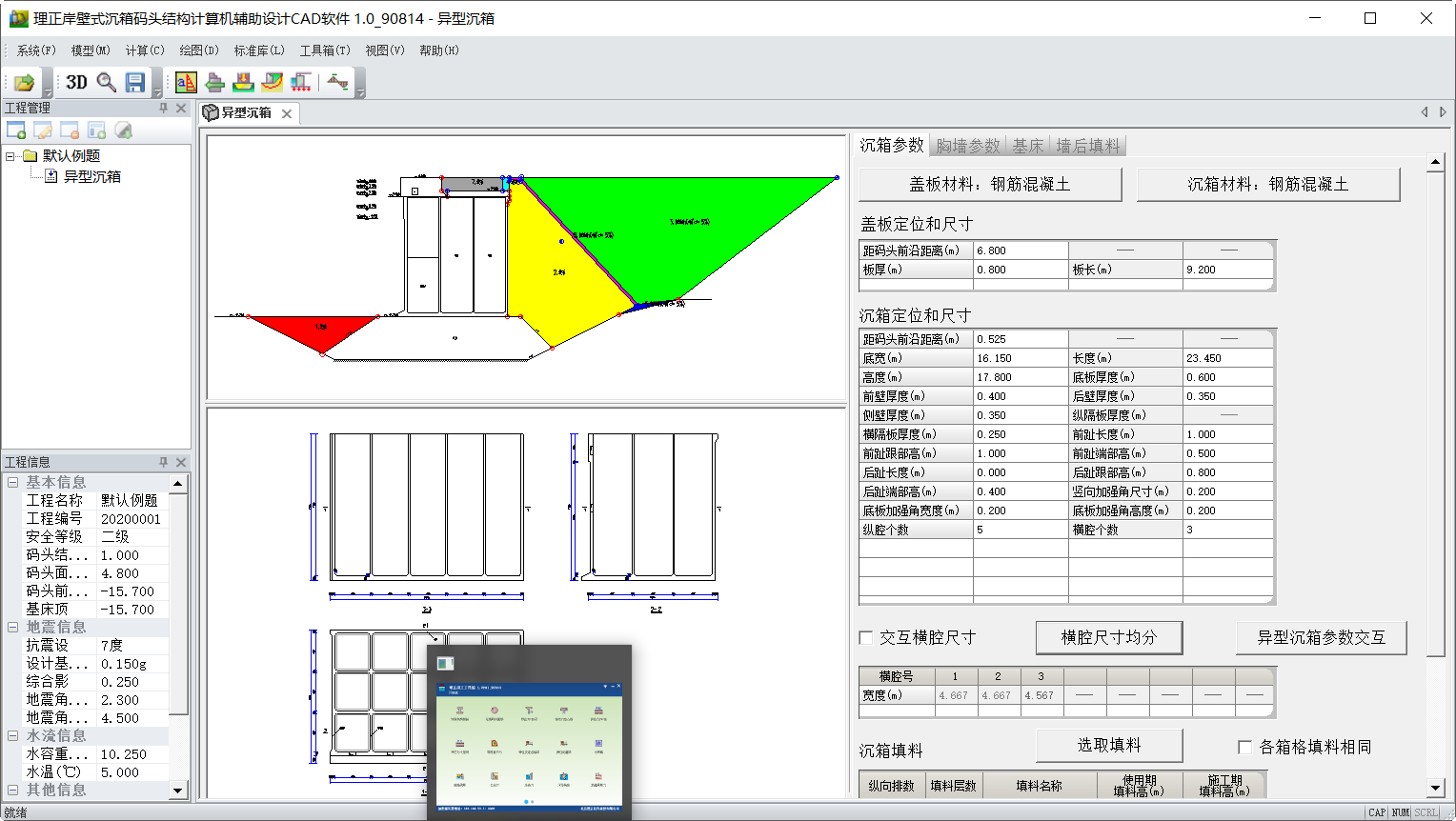Screen dimensions: 1456x821
Task: Click the open project folder icon
Action: tap(25, 83)
